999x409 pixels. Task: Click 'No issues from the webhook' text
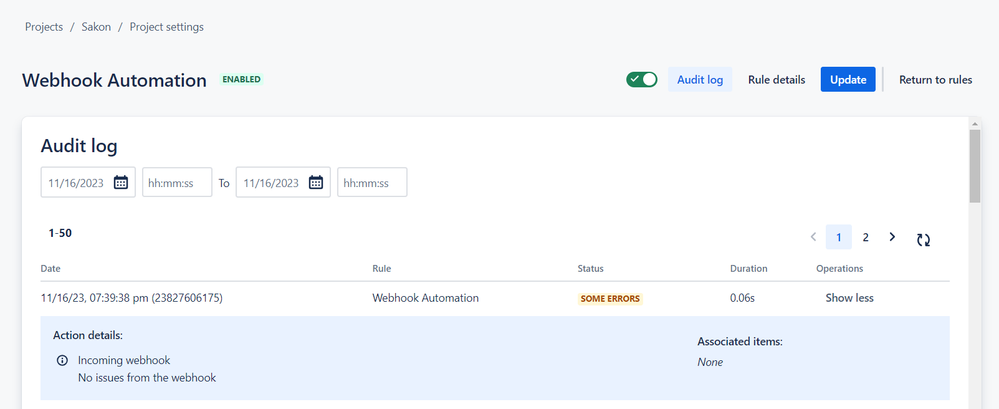click(147, 378)
